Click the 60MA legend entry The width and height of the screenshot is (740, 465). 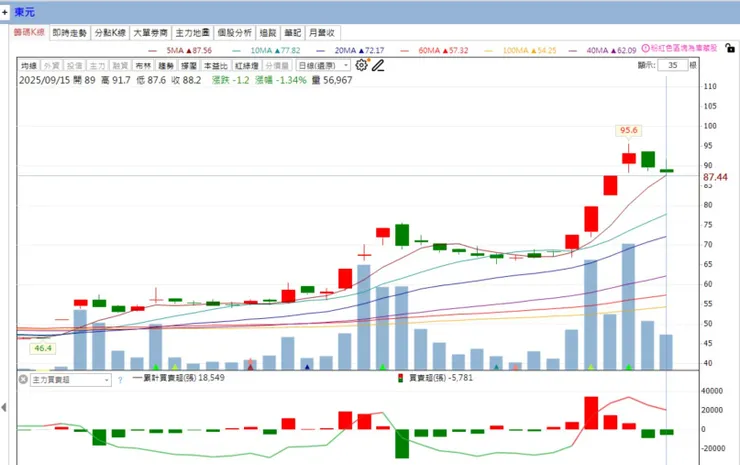435,50
